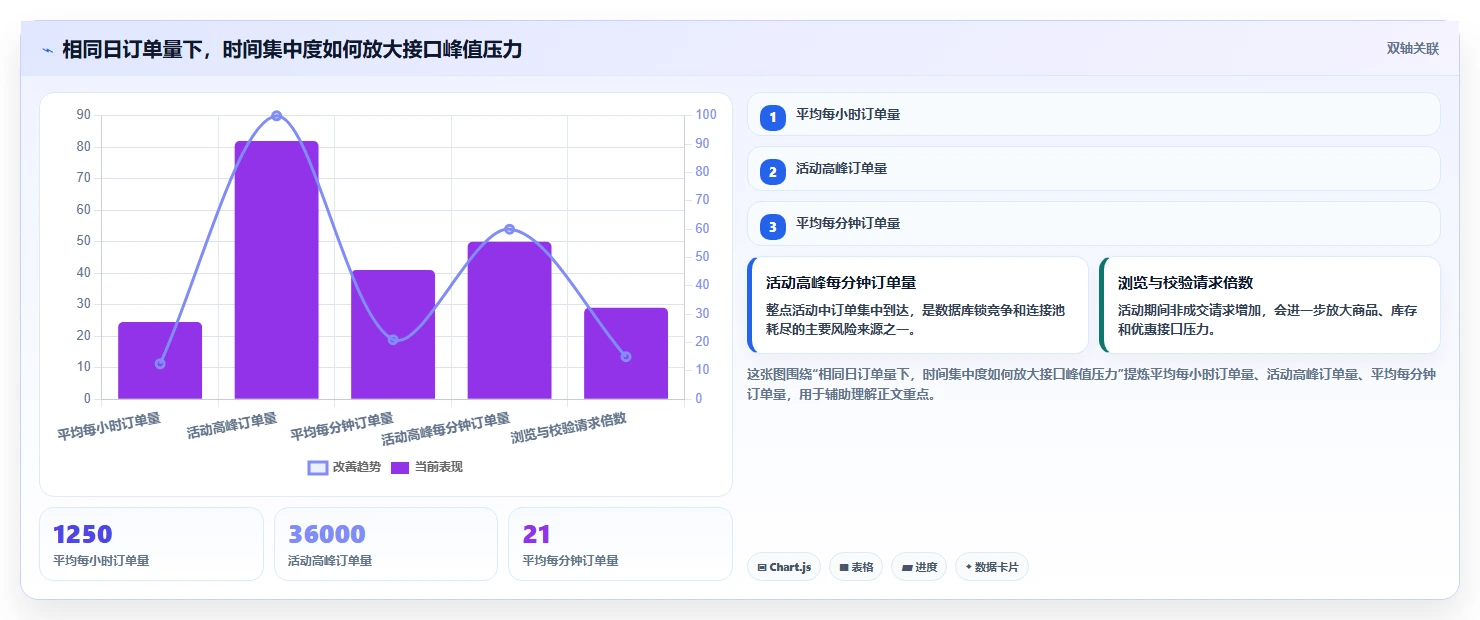Click the 进度 tag's icon

(906, 567)
